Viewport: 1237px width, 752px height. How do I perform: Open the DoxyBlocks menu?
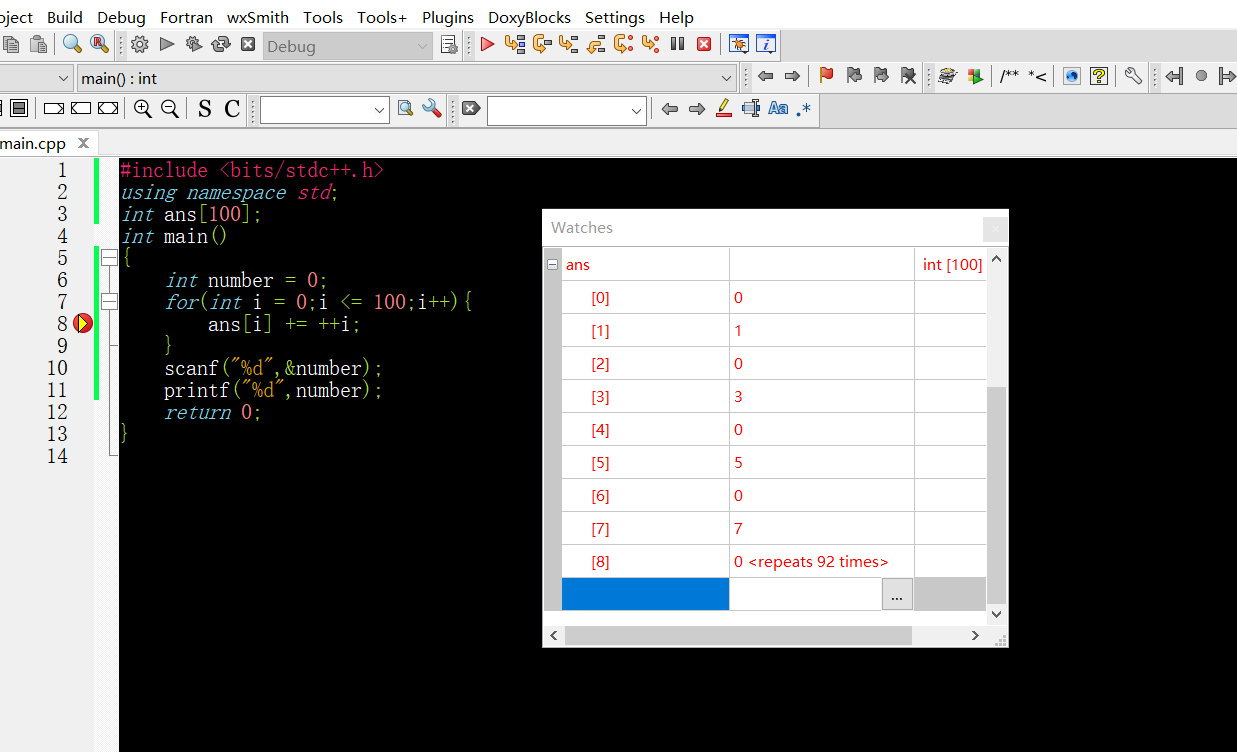coord(529,17)
